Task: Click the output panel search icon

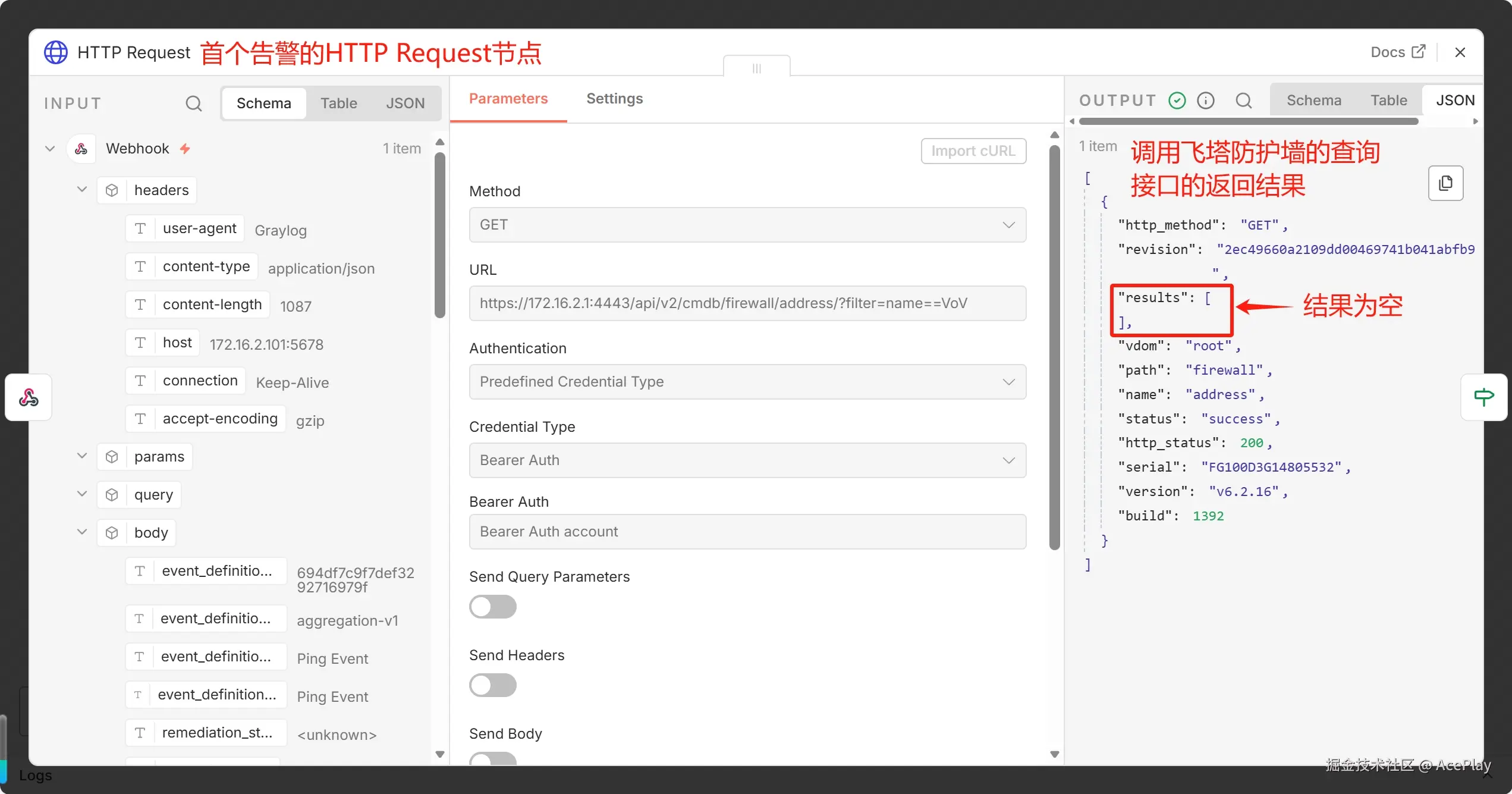Action: coord(1243,101)
